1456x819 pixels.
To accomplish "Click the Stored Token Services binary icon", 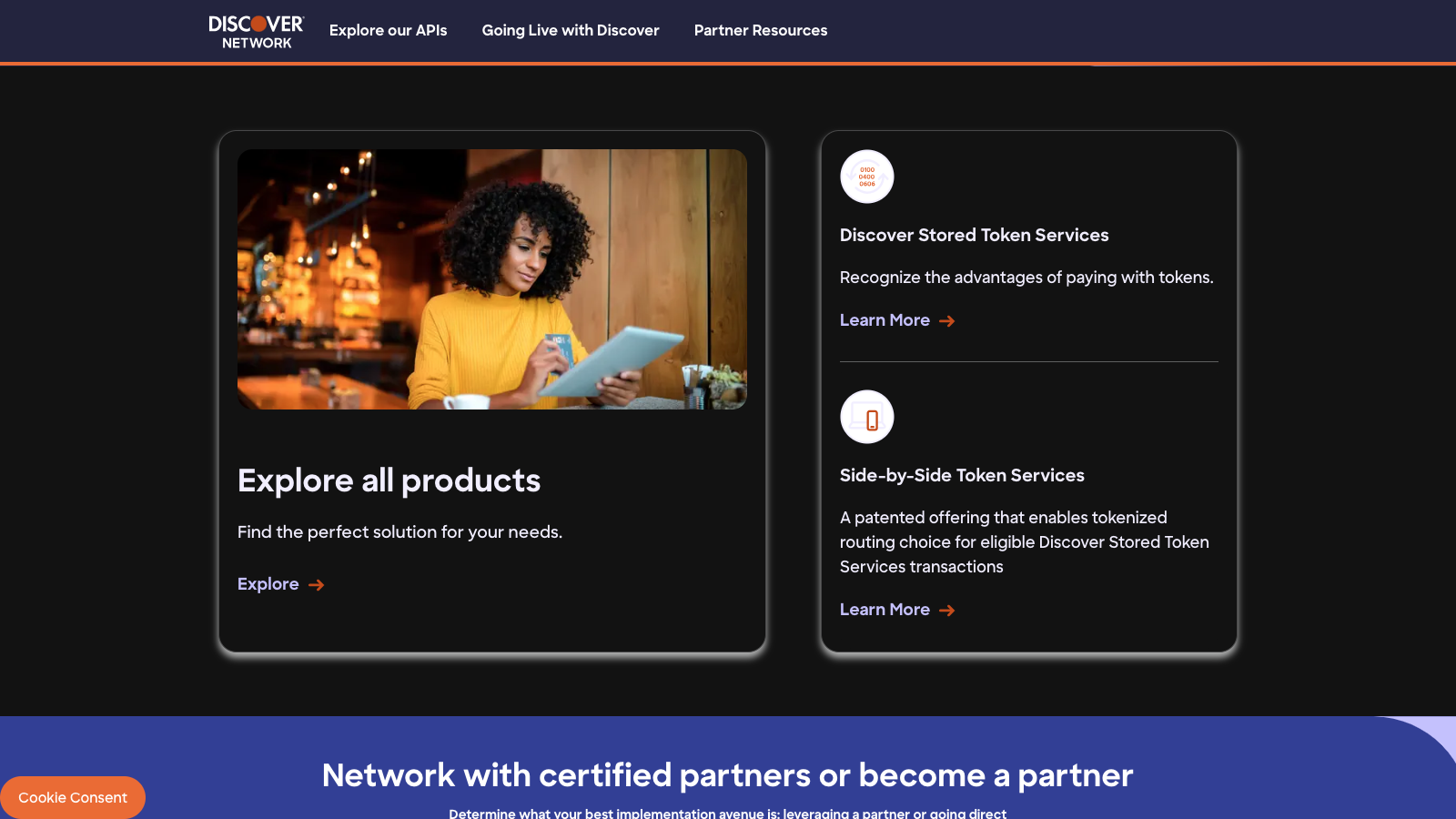I will coord(866,177).
